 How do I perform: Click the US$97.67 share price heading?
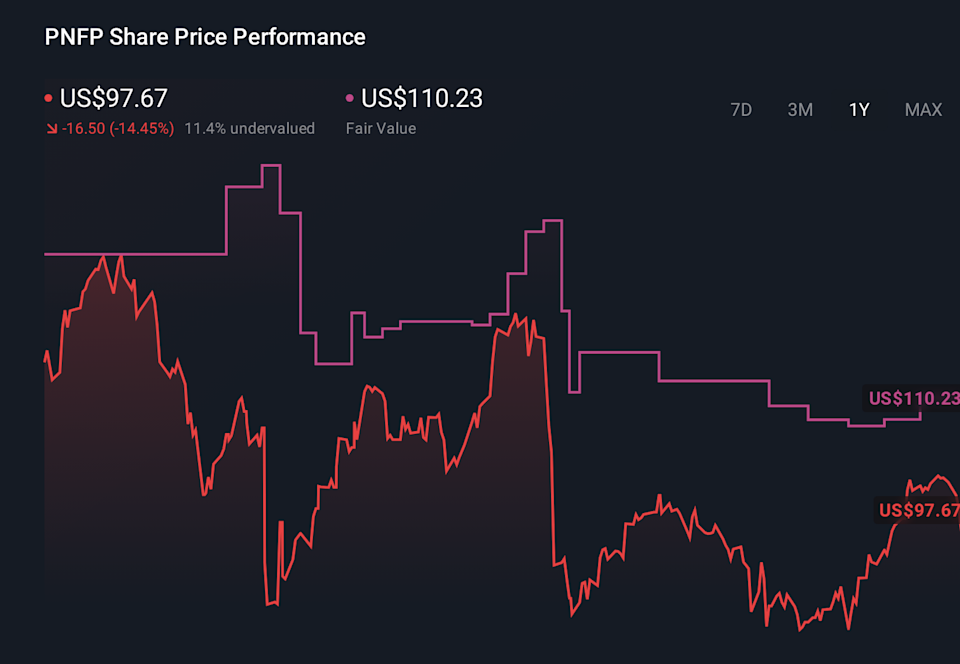(114, 98)
